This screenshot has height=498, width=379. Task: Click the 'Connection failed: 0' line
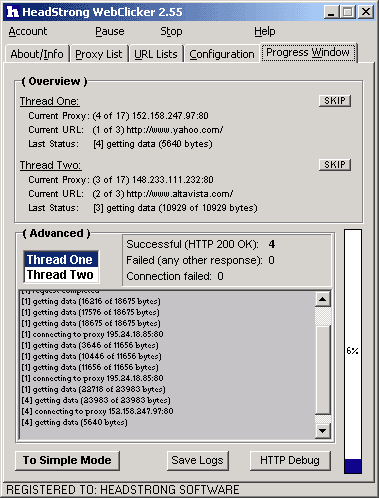tap(175, 276)
